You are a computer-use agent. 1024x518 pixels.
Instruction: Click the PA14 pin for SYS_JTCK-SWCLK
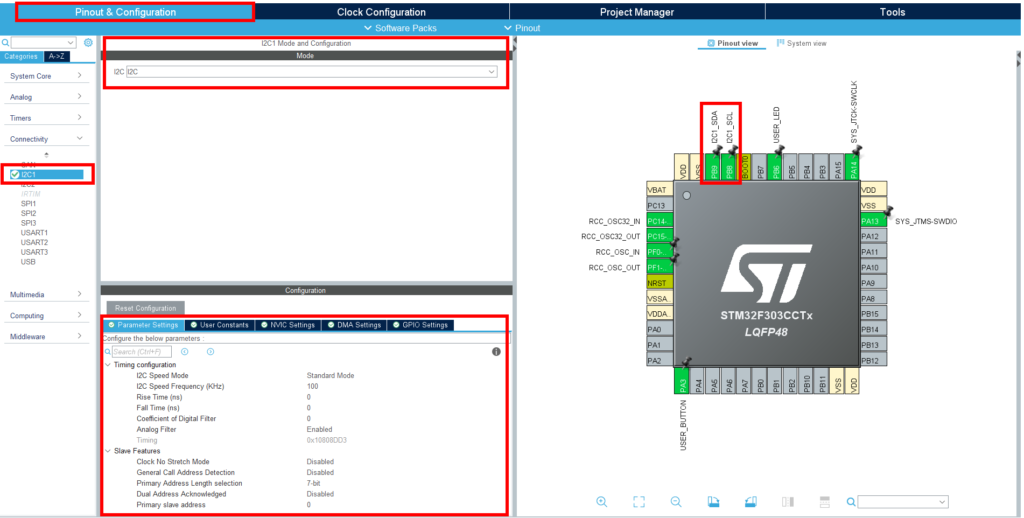853,167
